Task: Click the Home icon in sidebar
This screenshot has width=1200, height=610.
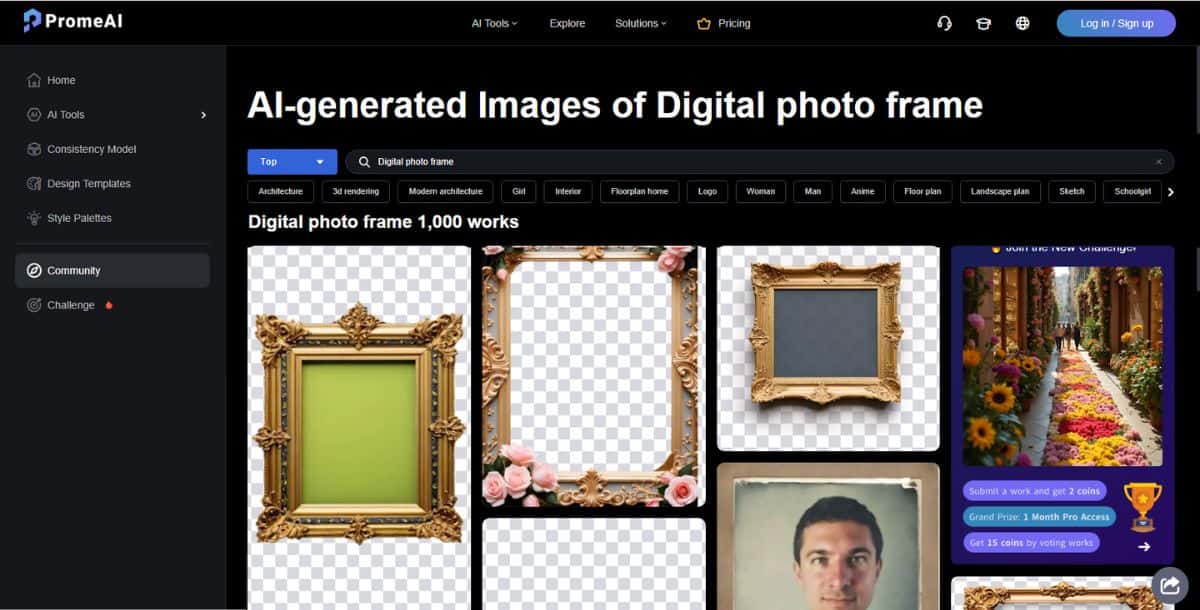Action: coord(34,80)
